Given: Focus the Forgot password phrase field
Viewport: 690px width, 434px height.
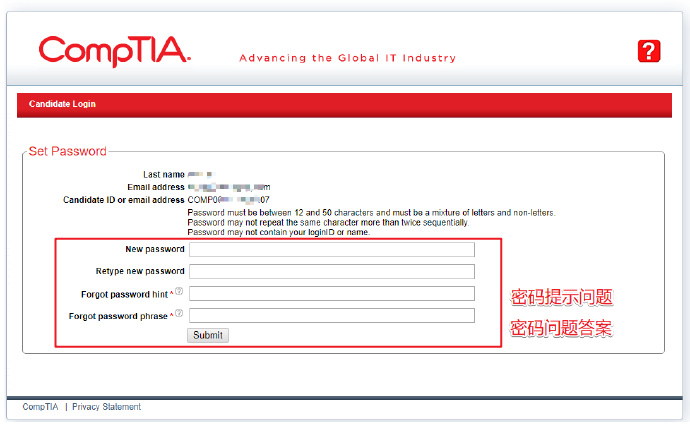Looking at the screenshot, I should tap(332, 316).
